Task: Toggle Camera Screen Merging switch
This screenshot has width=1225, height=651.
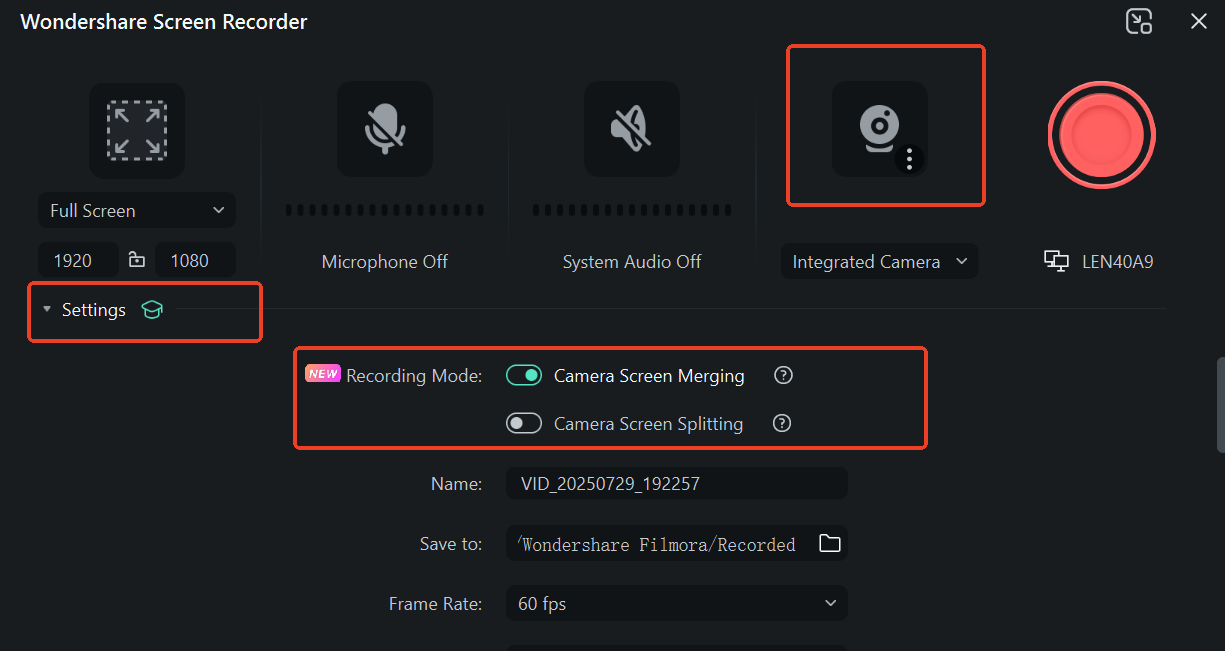Action: 524,376
